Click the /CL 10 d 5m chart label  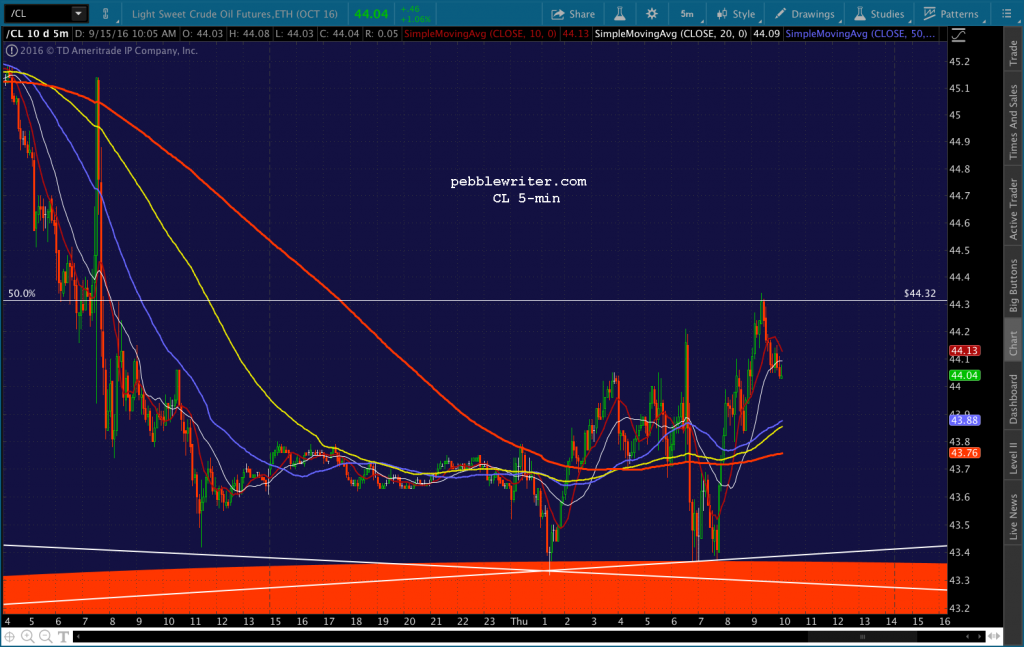(37, 33)
